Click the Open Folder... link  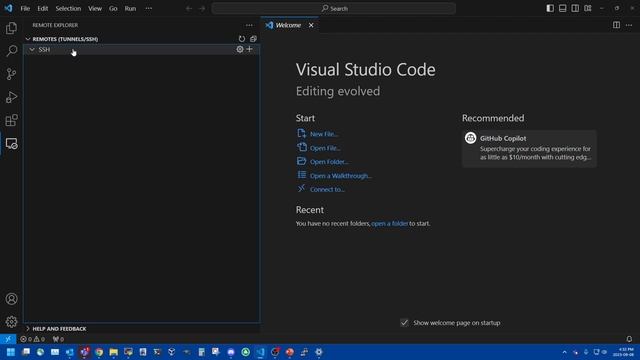tap(329, 162)
